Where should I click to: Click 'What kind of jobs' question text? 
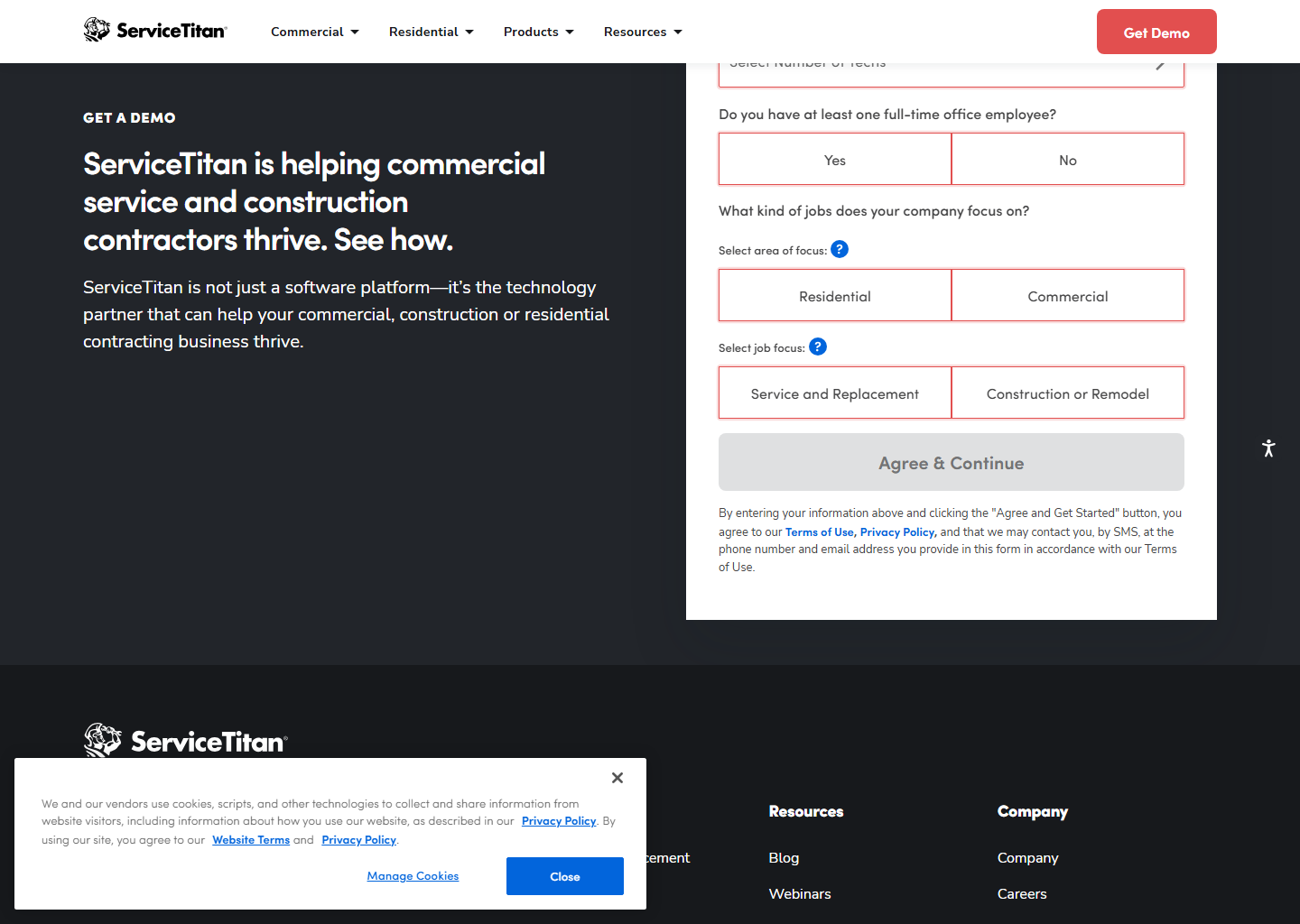tap(874, 210)
